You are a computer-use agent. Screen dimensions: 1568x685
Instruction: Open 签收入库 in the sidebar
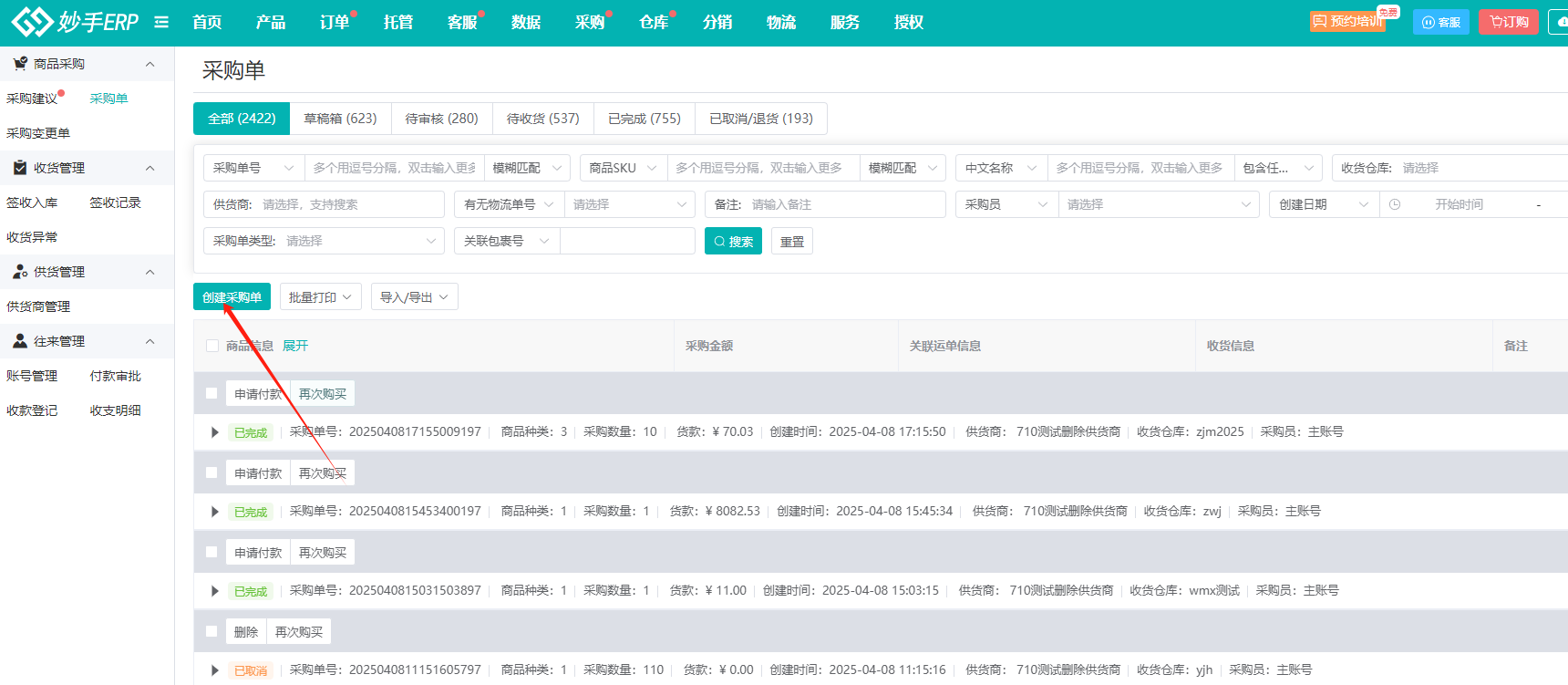click(32, 202)
